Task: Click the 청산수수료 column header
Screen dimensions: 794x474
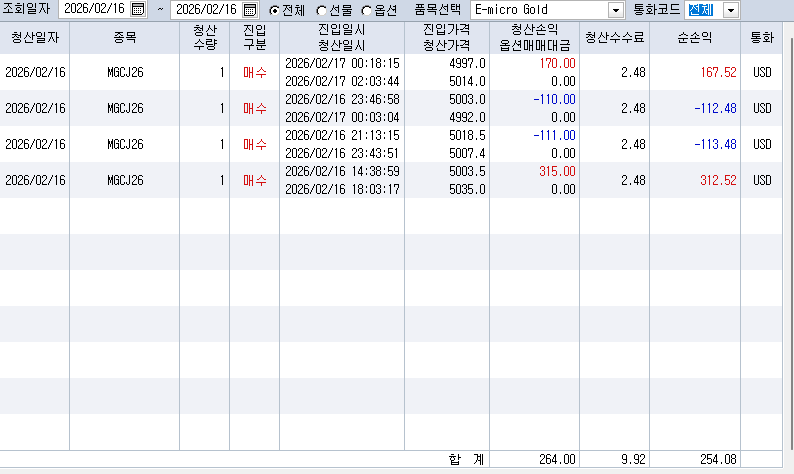Action: point(615,37)
